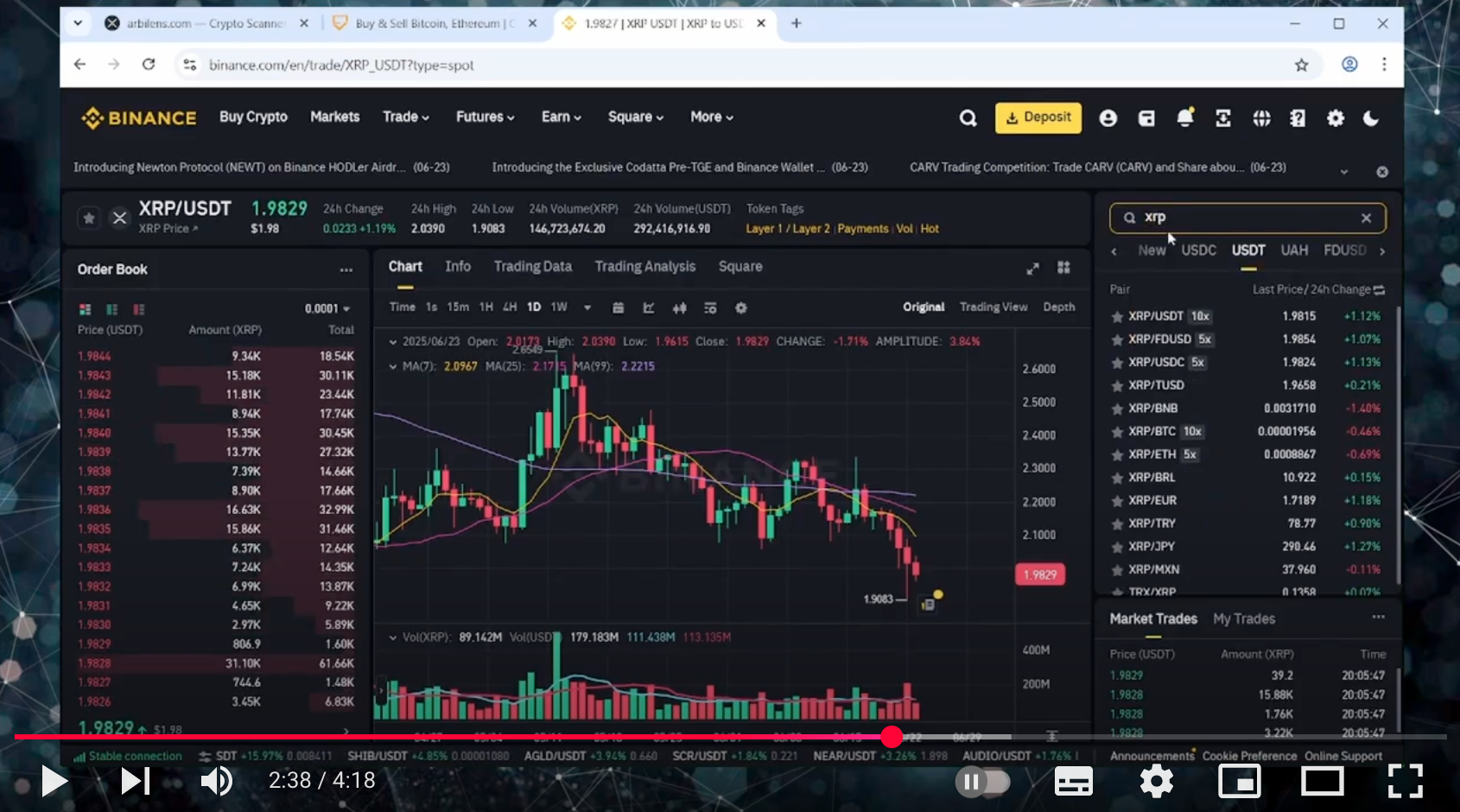The image size is (1460, 812).
Task: Click the Binance logo
Action: point(139,117)
